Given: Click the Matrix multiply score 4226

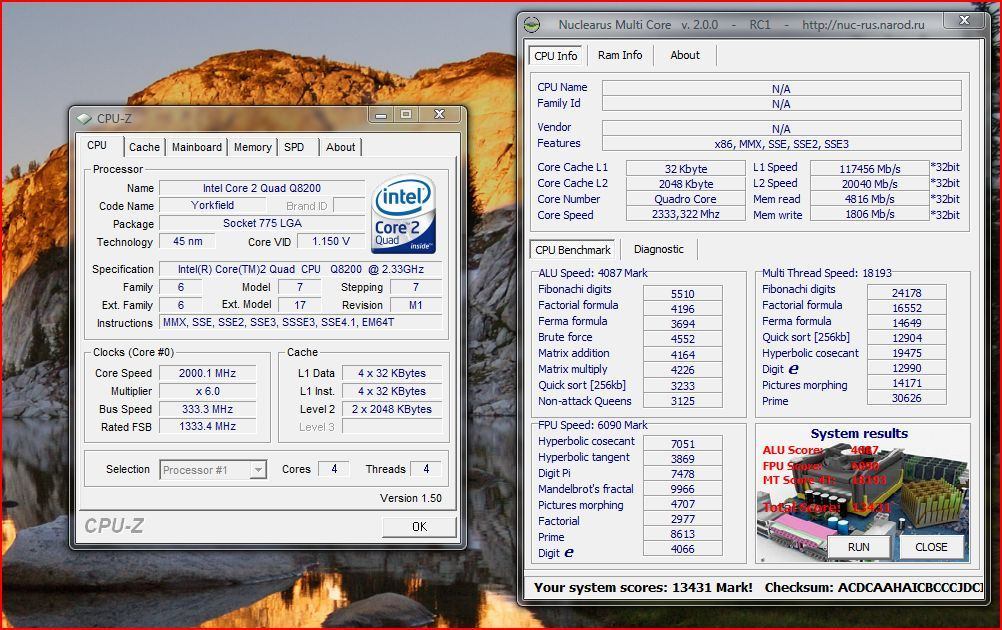Looking at the screenshot, I should 682,370.
